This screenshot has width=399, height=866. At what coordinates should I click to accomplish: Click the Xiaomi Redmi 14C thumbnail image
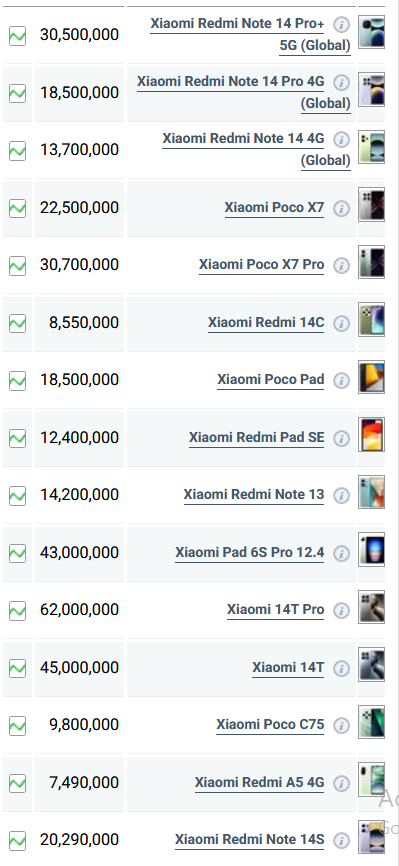(x=371, y=320)
